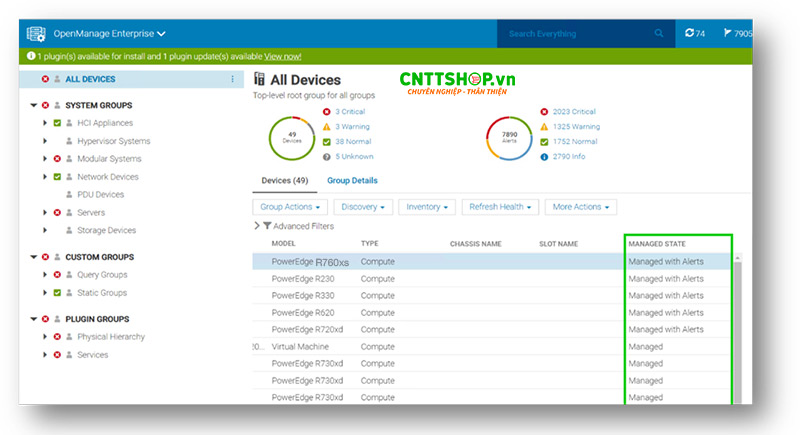Click the 7890 Alerts donut chart
The image size is (800, 435).
point(509,138)
